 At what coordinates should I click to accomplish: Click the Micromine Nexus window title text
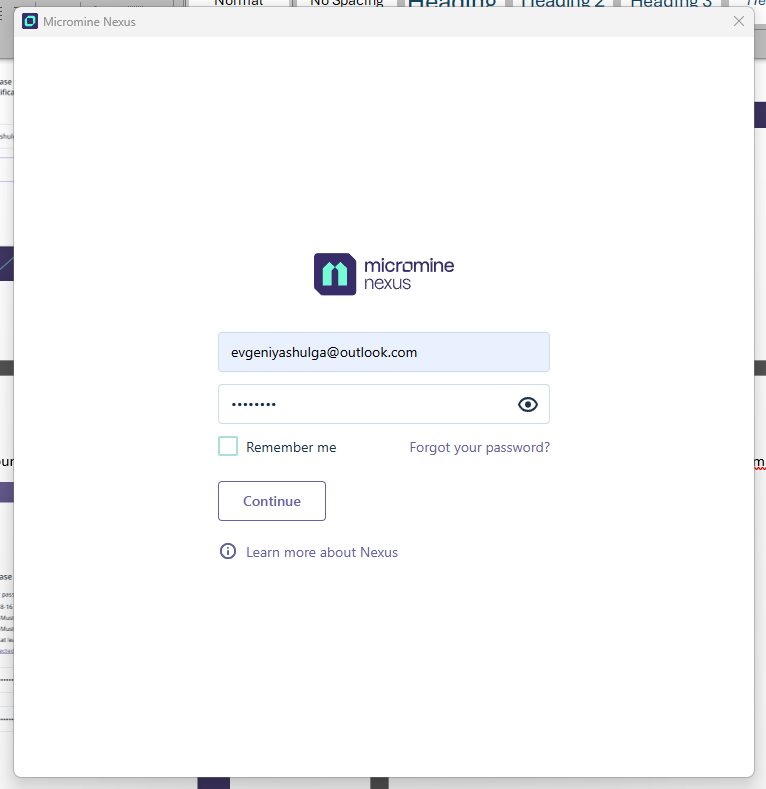pos(90,21)
